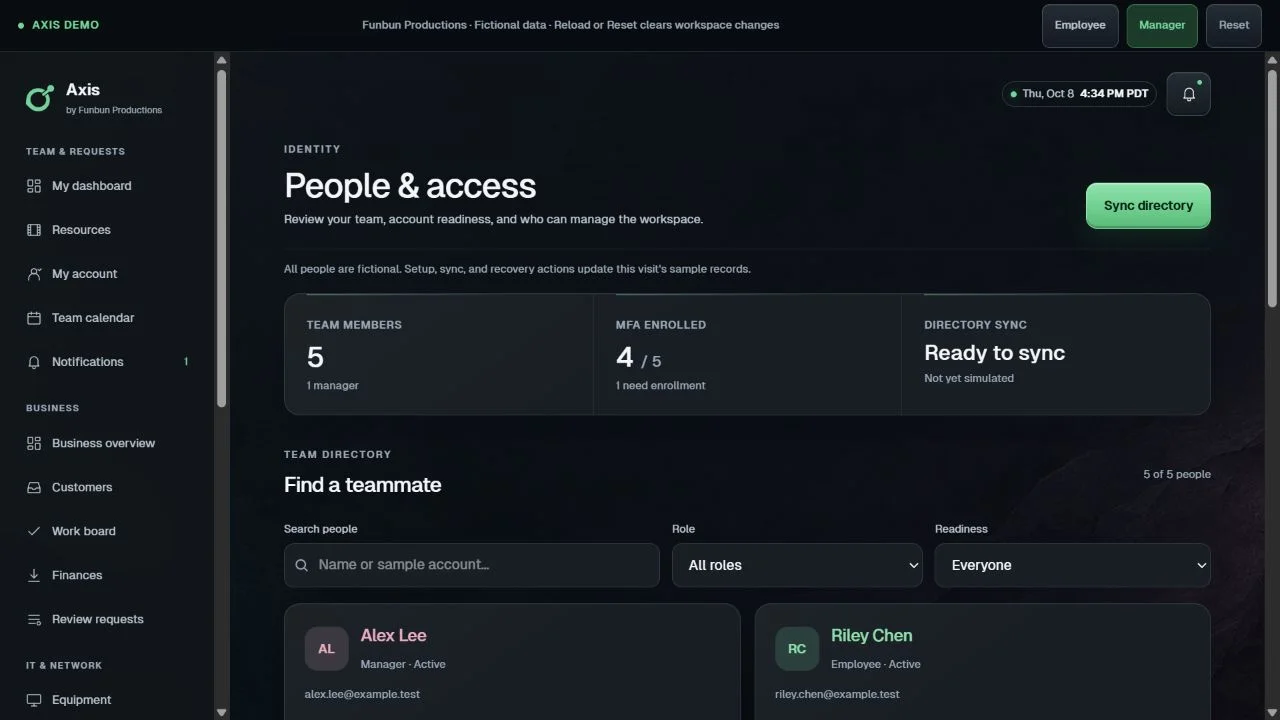Screen dimensions: 1280x720
Task: Click the Axis logo icon
Action: click(x=40, y=98)
